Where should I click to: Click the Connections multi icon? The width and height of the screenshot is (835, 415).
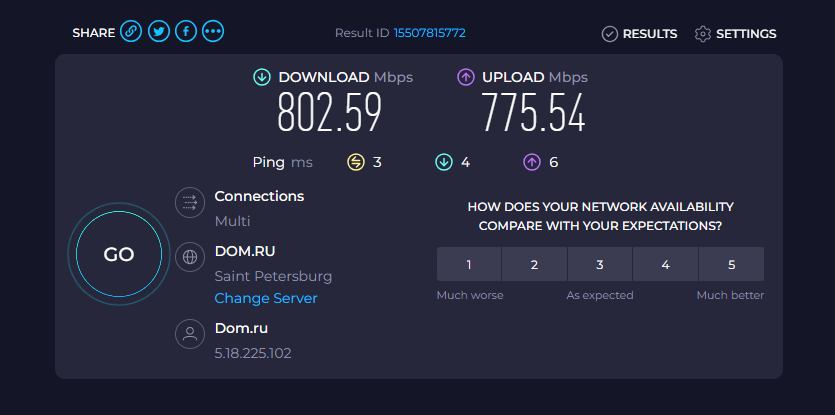pyautogui.click(x=189, y=203)
